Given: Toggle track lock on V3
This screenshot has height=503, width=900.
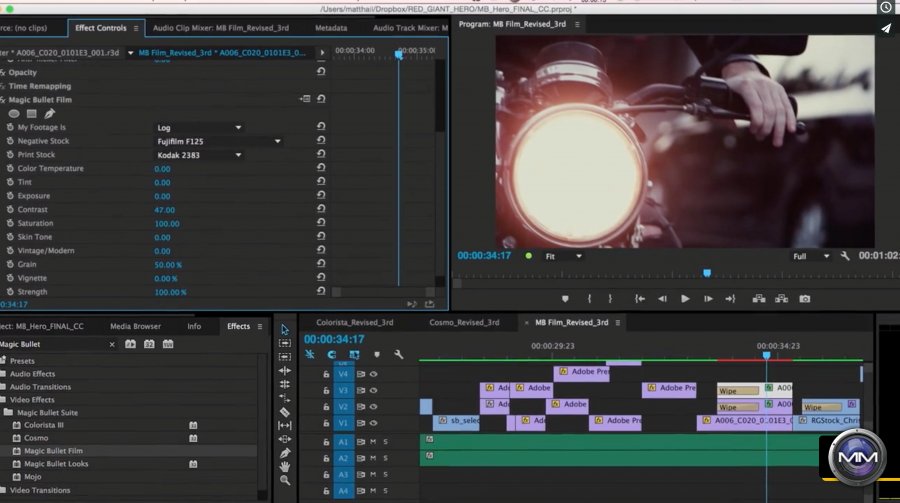Looking at the screenshot, I should [326, 390].
